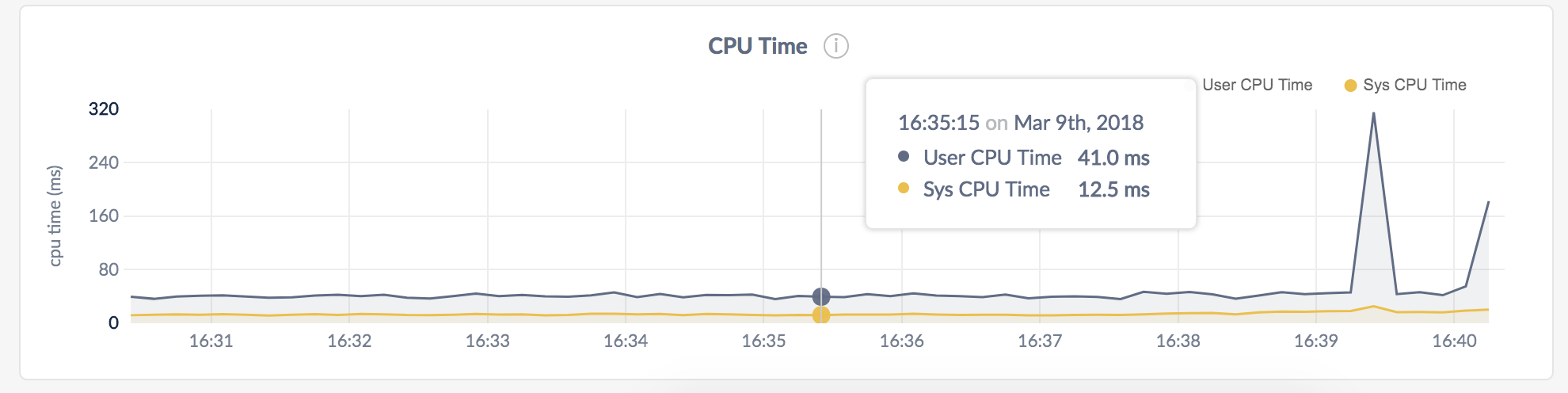
Task: Click the 16:31 x-axis time label
Action: 211,341
